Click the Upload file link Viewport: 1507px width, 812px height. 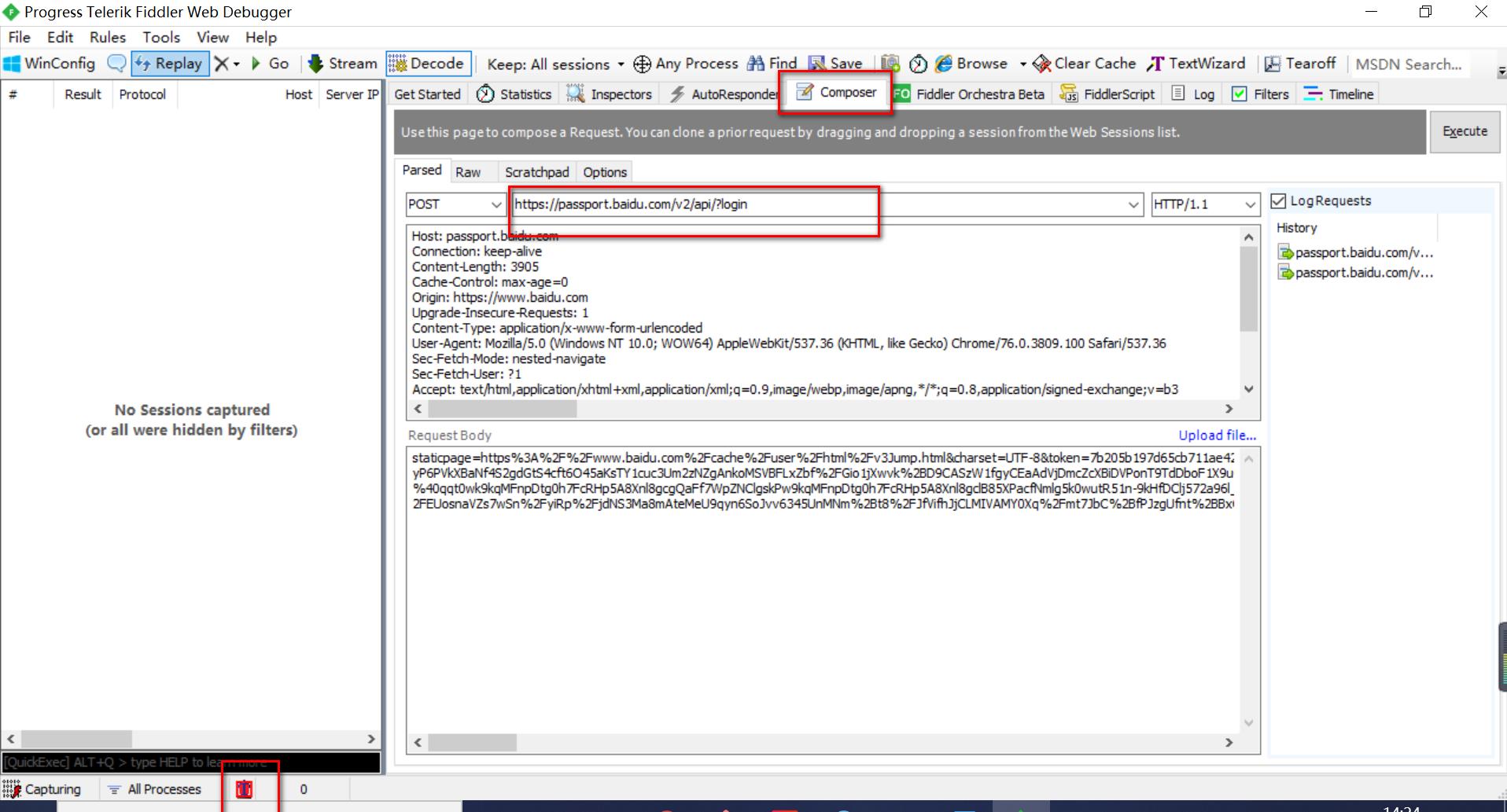(1217, 435)
